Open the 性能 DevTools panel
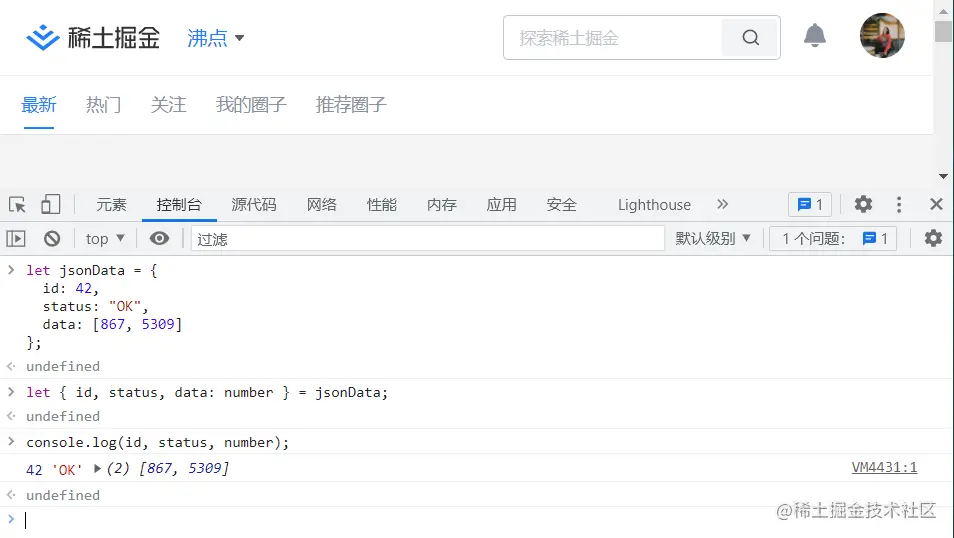Viewport: 954px width, 538px height. click(381, 205)
